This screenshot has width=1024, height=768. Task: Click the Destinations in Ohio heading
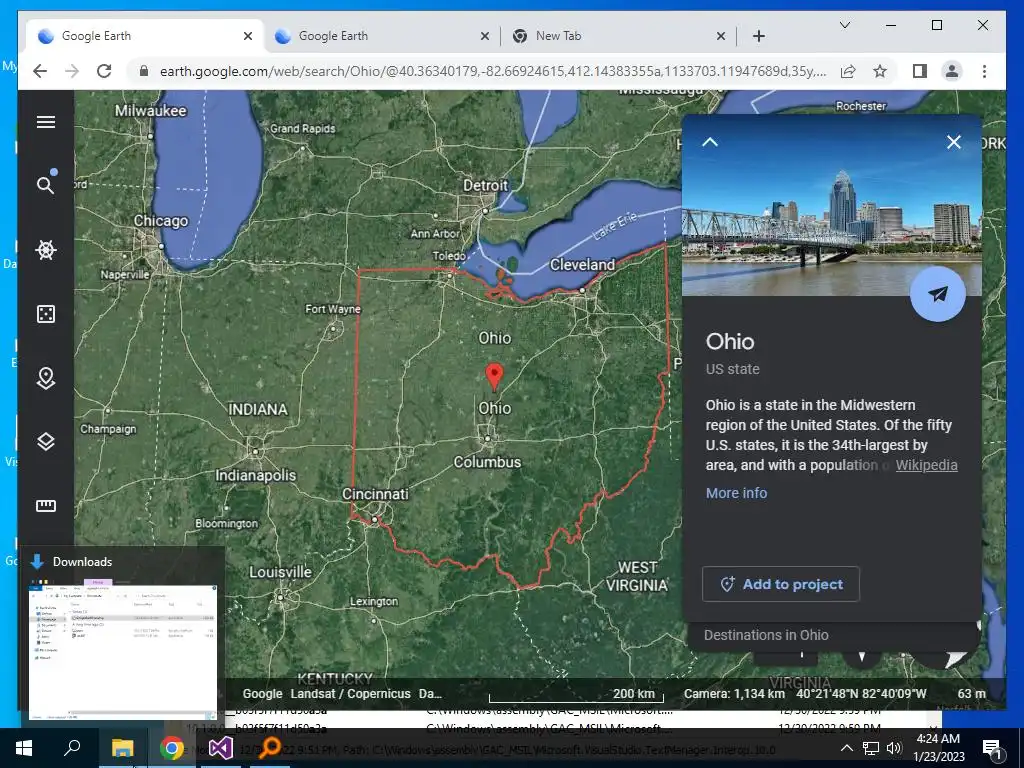pos(766,635)
